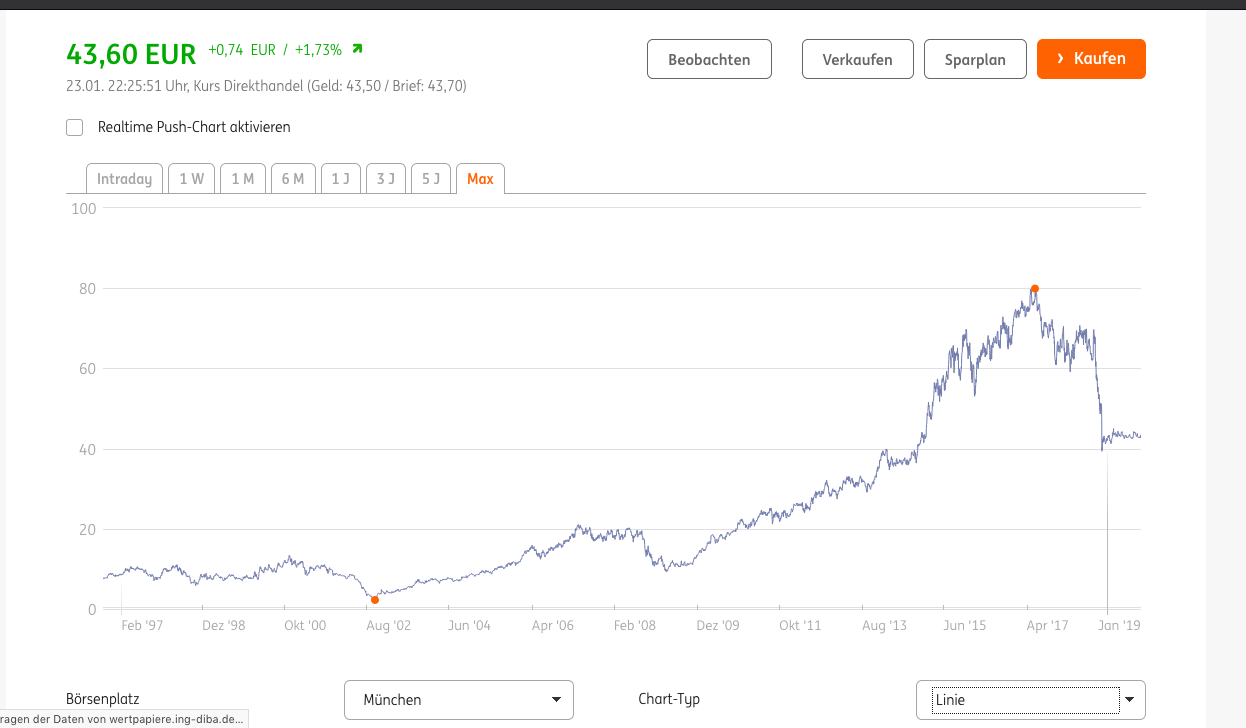Show the 1 J chart range
Viewport: 1246px width, 728px height.
(x=341, y=179)
